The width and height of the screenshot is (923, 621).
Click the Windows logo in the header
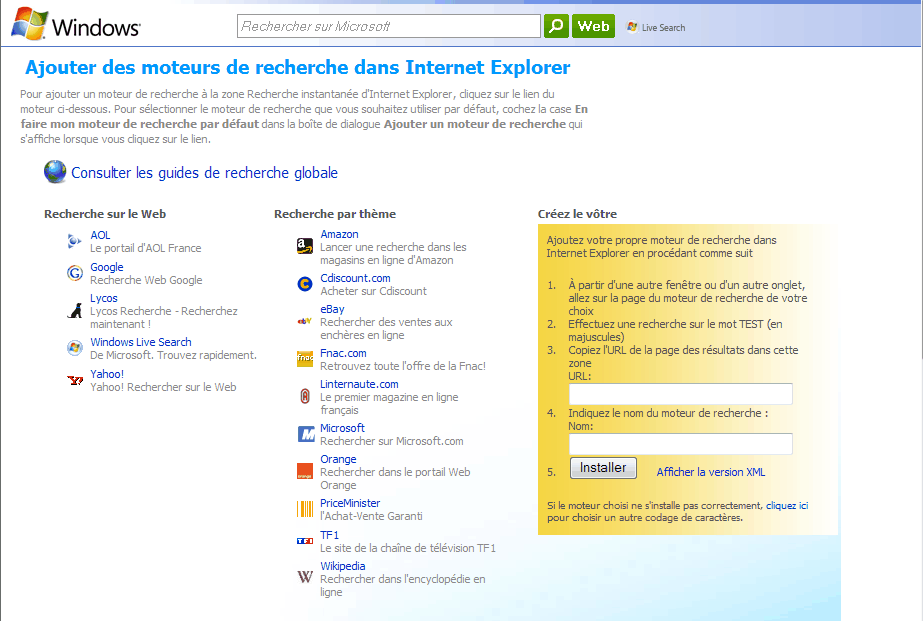tap(76, 24)
